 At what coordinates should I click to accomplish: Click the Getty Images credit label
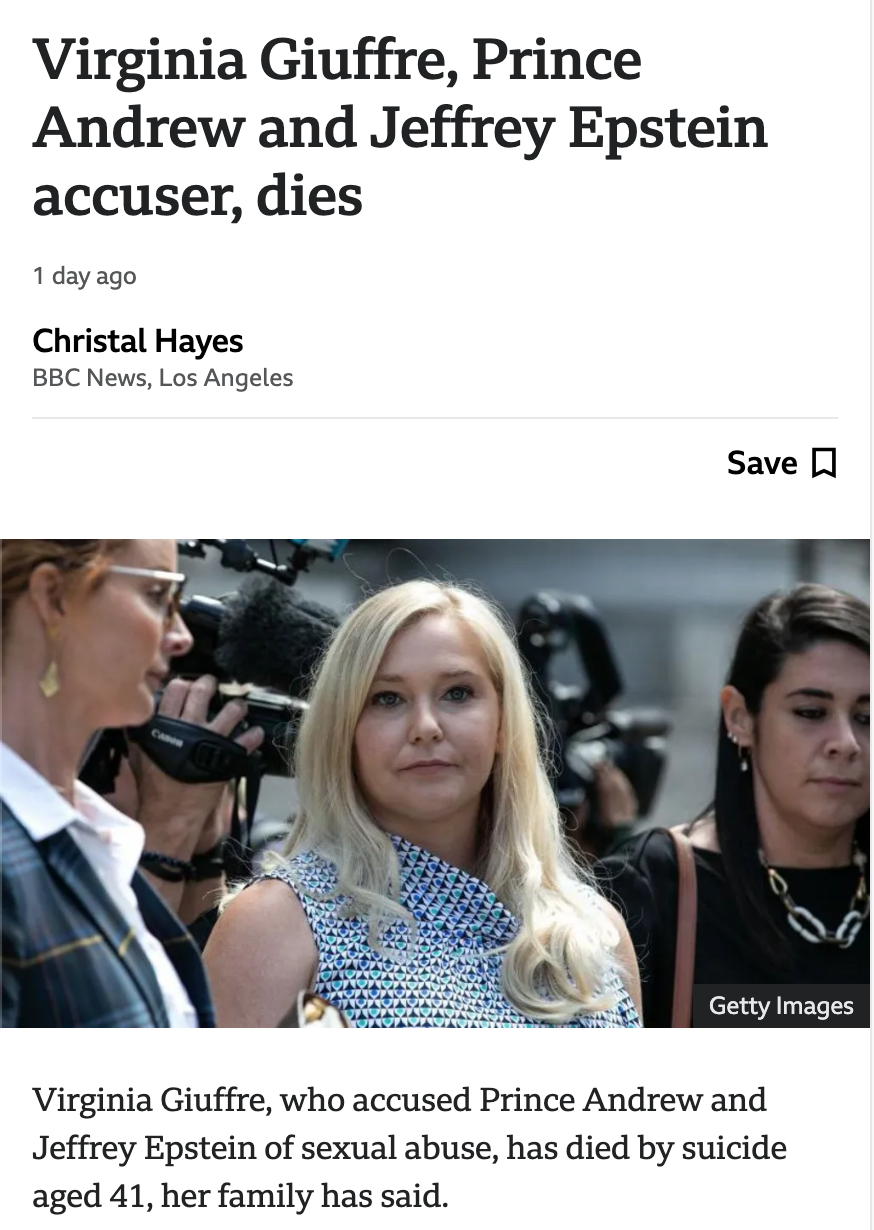click(781, 1006)
